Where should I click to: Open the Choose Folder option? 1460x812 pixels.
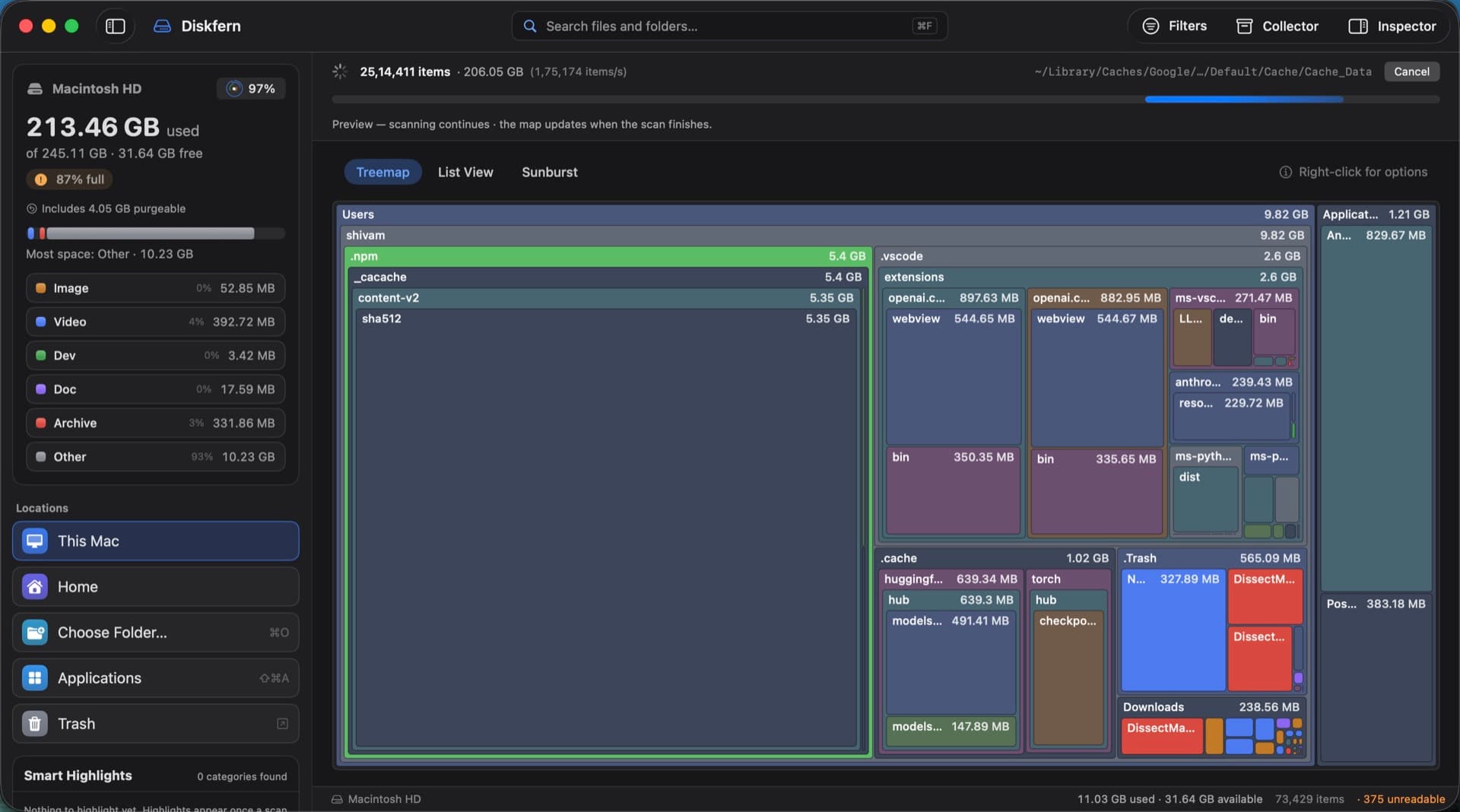156,632
